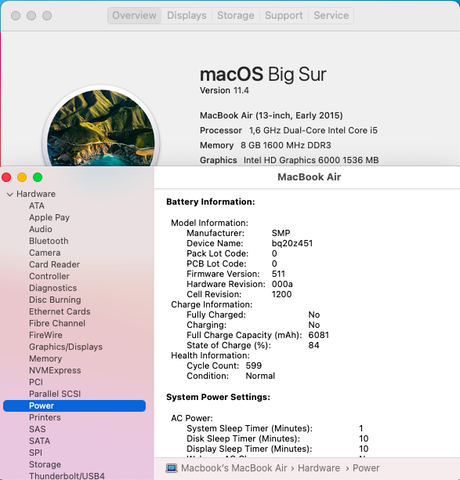Open the Storage tab

236,15
